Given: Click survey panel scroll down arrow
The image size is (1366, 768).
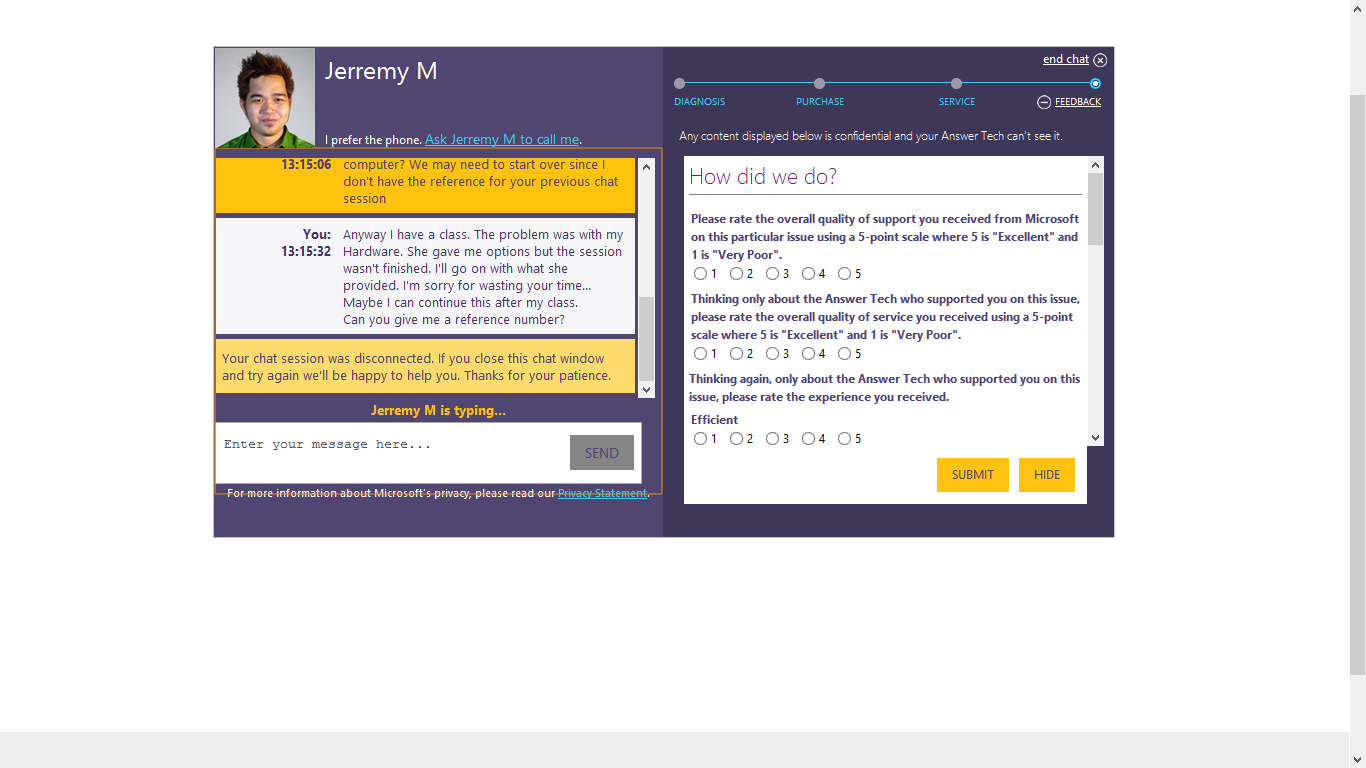Looking at the screenshot, I should pyautogui.click(x=1095, y=437).
